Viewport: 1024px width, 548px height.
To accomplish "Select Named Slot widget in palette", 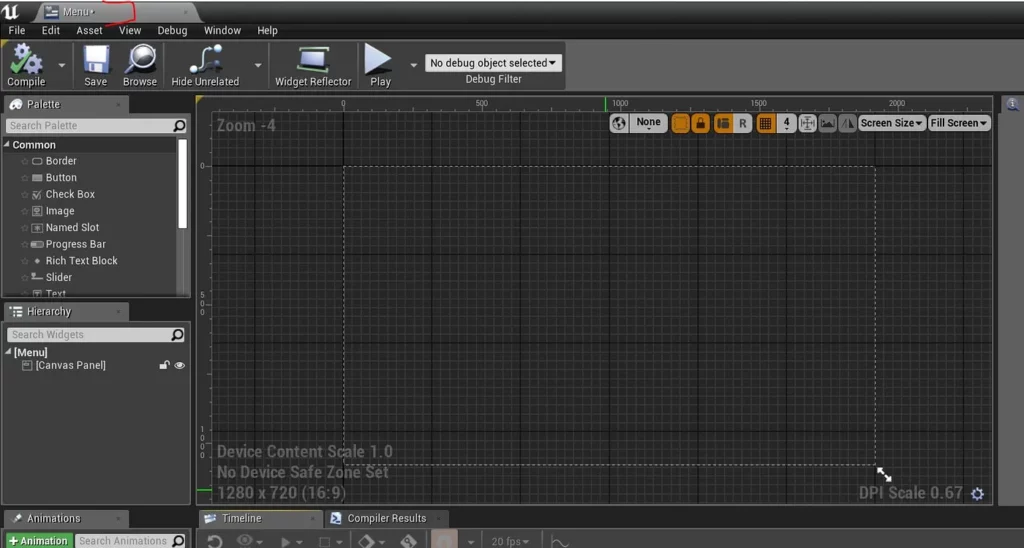I will pyautogui.click(x=72, y=227).
